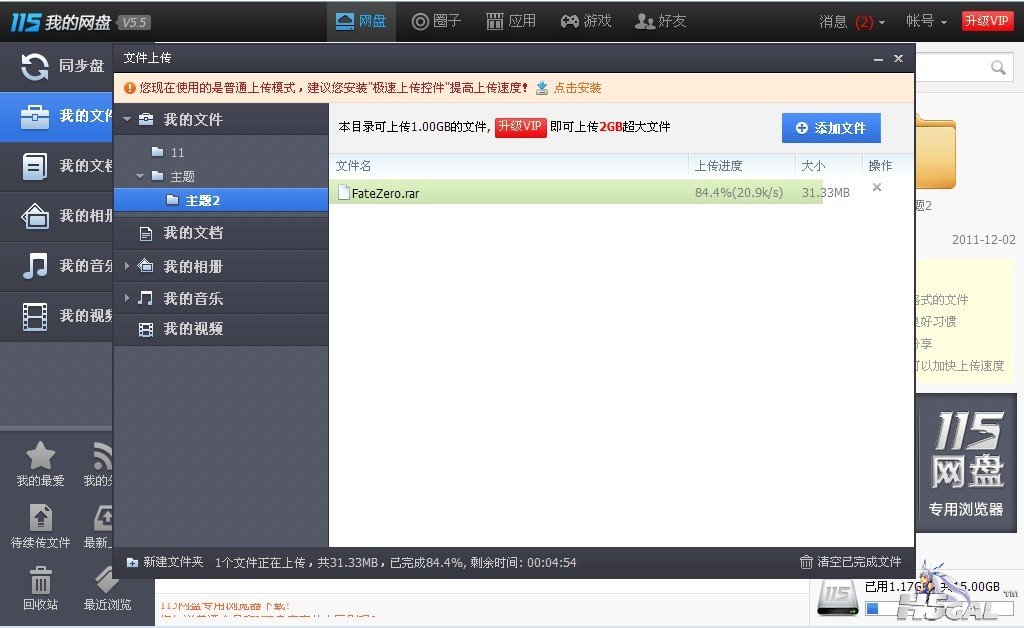The height and width of the screenshot is (628, 1024).
Task: Click the orange warning icon in notice bar
Action: [x=130, y=88]
